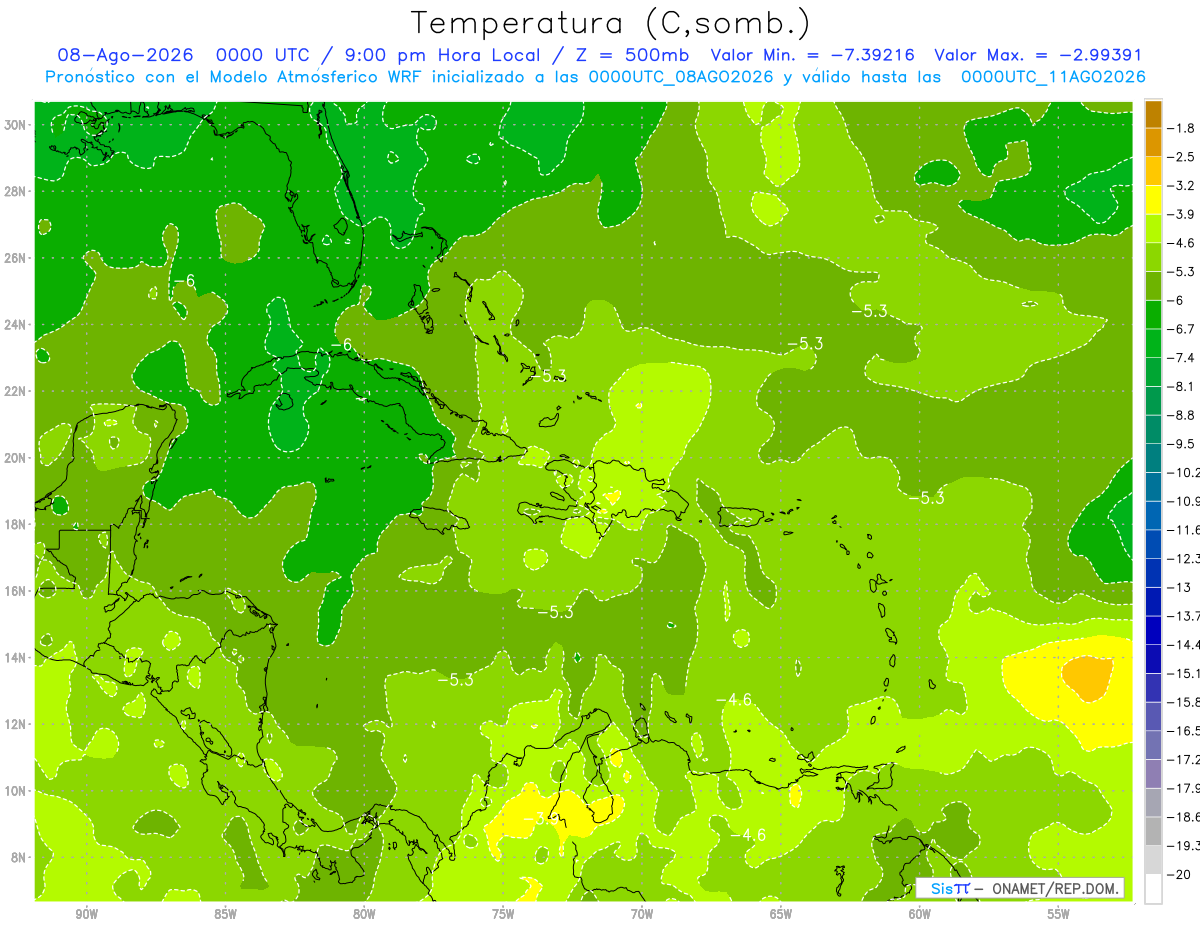Pick the legend swatch between -2.5 and -3.2
Image resolution: width=1200 pixels, height=927 pixels.
point(1153,171)
